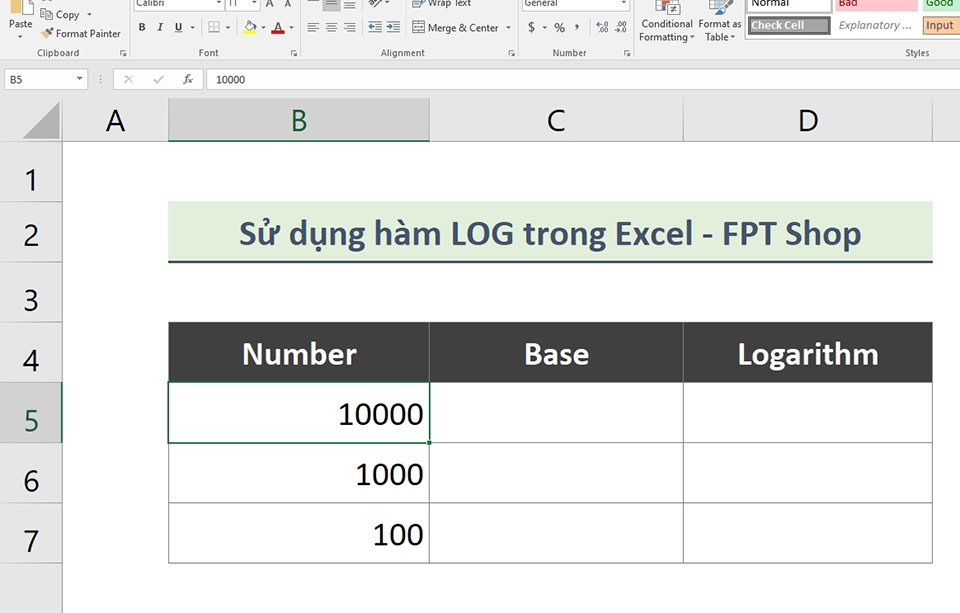Open Format as Table menu
This screenshot has height=613, width=960.
click(719, 21)
